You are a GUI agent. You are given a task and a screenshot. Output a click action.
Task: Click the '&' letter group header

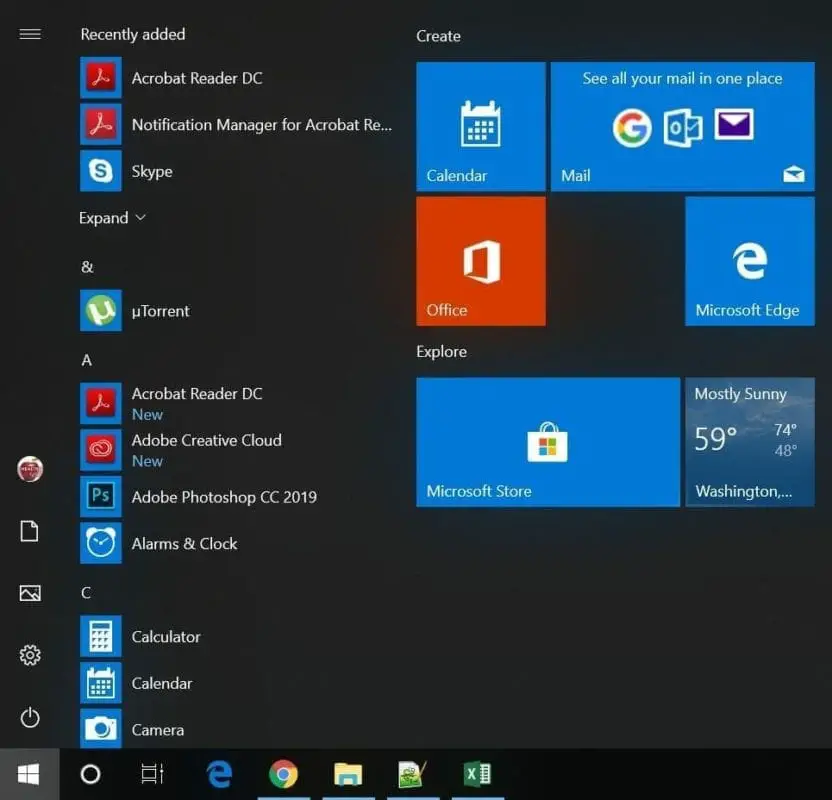click(x=87, y=267)
